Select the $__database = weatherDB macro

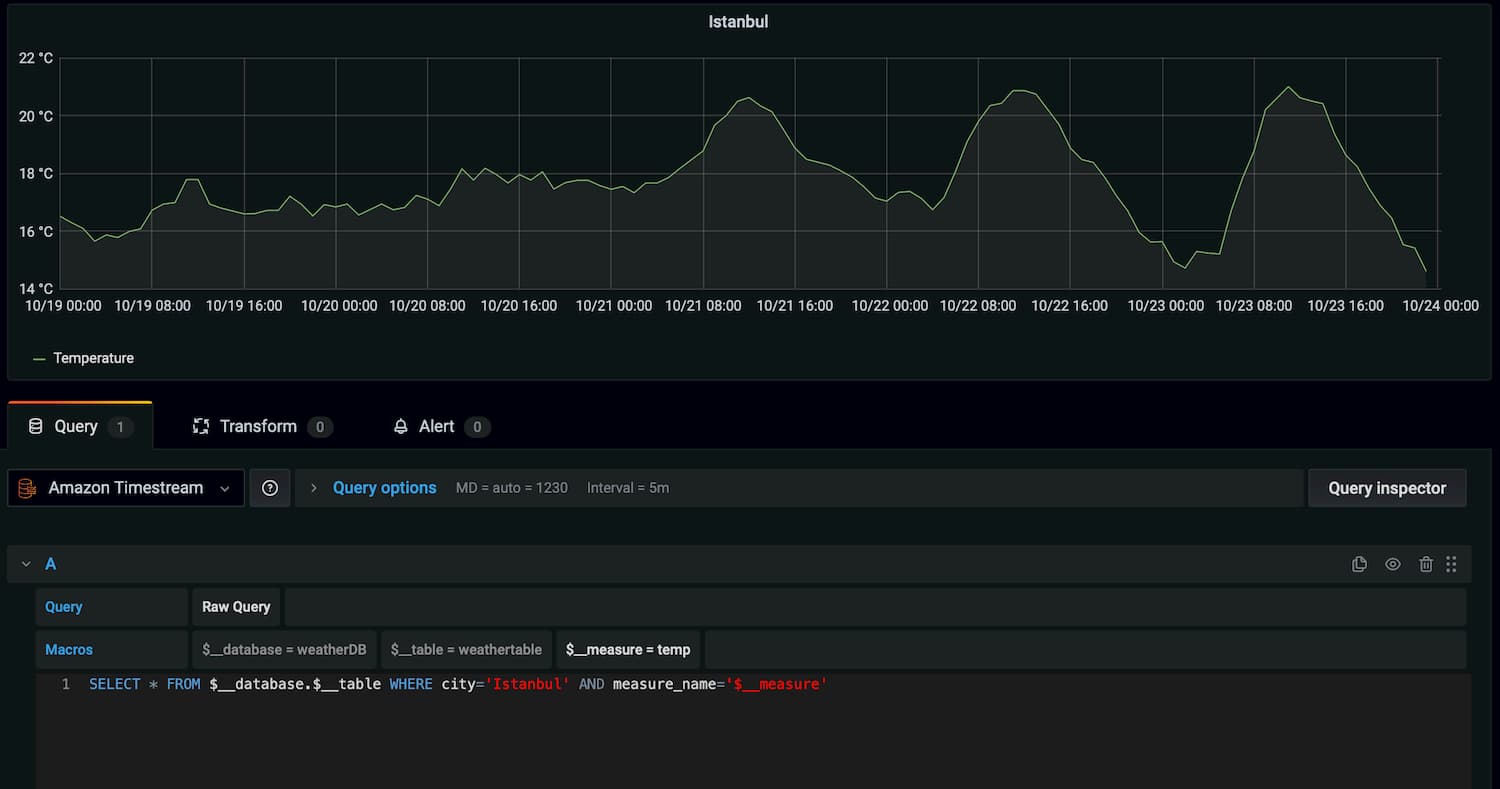pos(284,650)
